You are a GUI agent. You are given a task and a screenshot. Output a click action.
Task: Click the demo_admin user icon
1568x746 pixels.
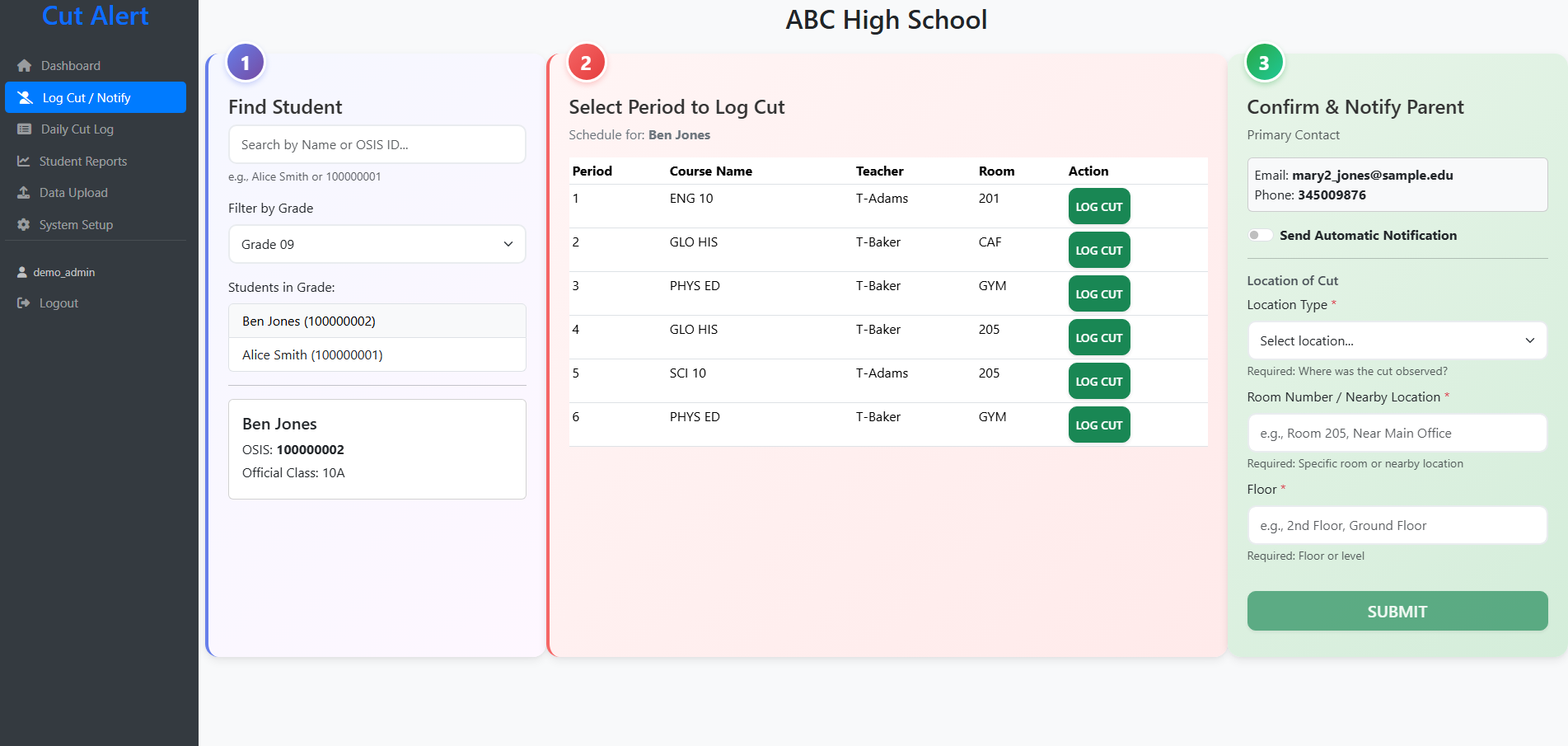[22, 273]
